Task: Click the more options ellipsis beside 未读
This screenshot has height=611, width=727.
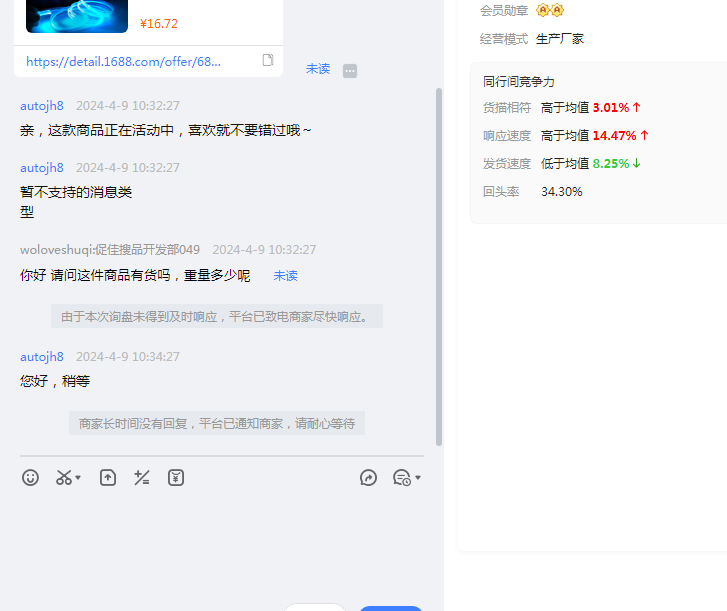Action: coord(350,71)
